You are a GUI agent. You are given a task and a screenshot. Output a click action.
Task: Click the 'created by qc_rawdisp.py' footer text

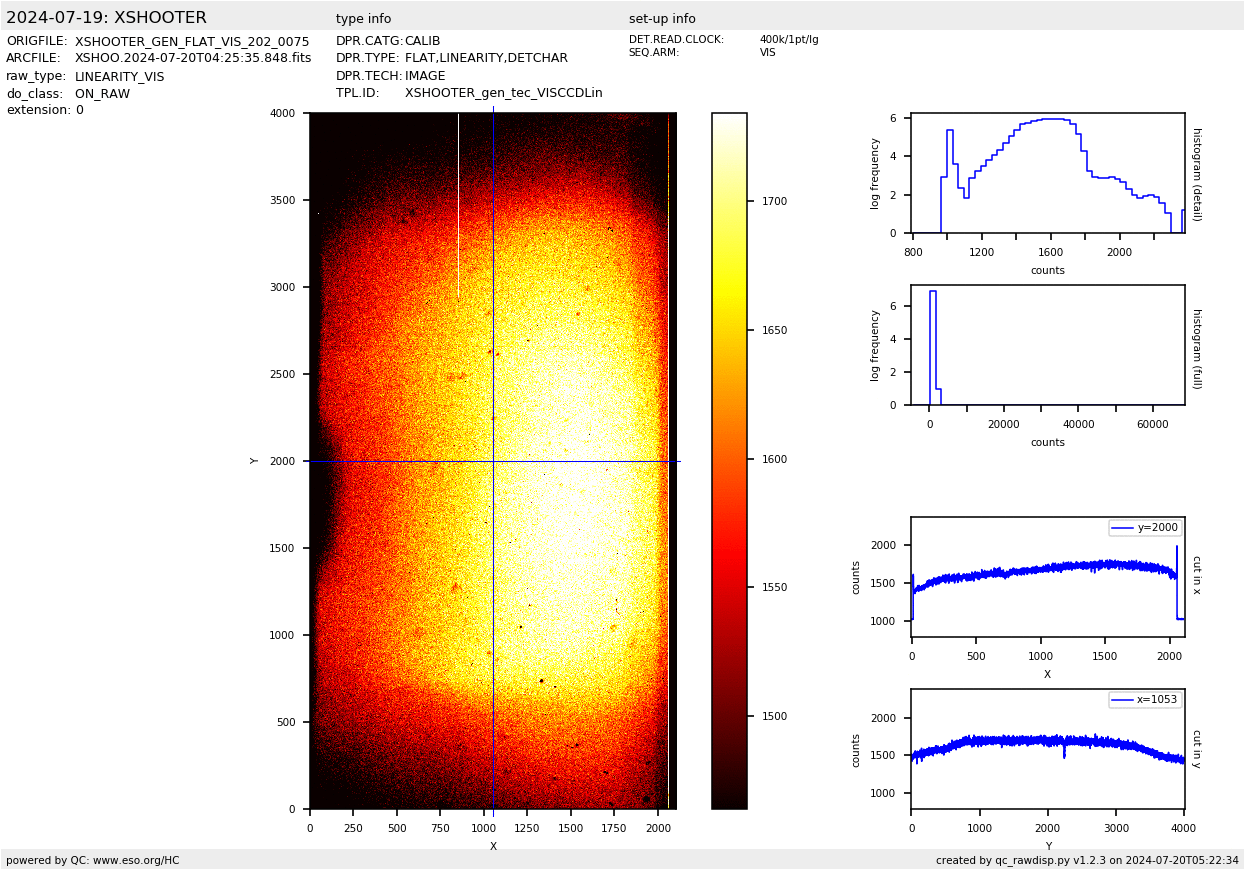point(1087,860)
